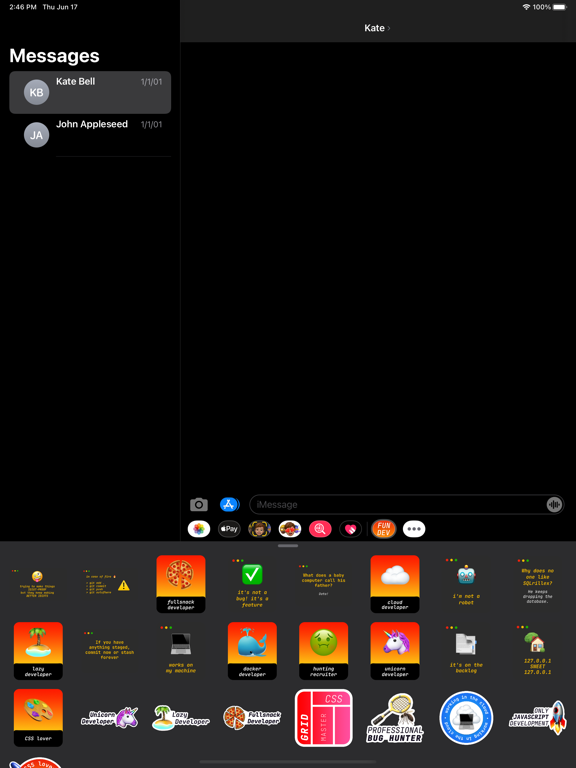
Task: Pick the 'works on my machine' sticker
Action: [x=181, y=650]
